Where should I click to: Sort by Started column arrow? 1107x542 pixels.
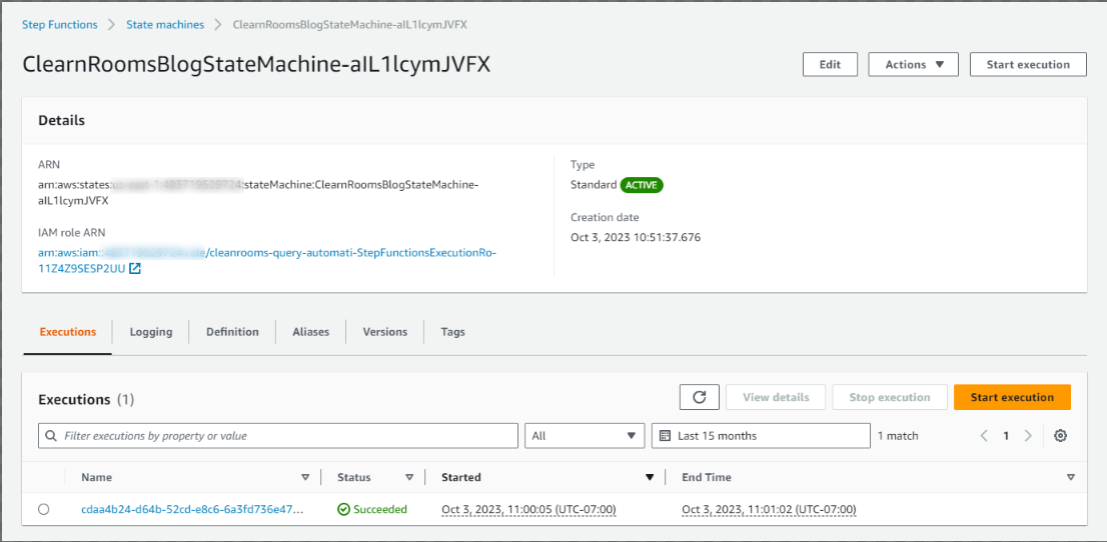pyautogui.click(x=650, y=477)
